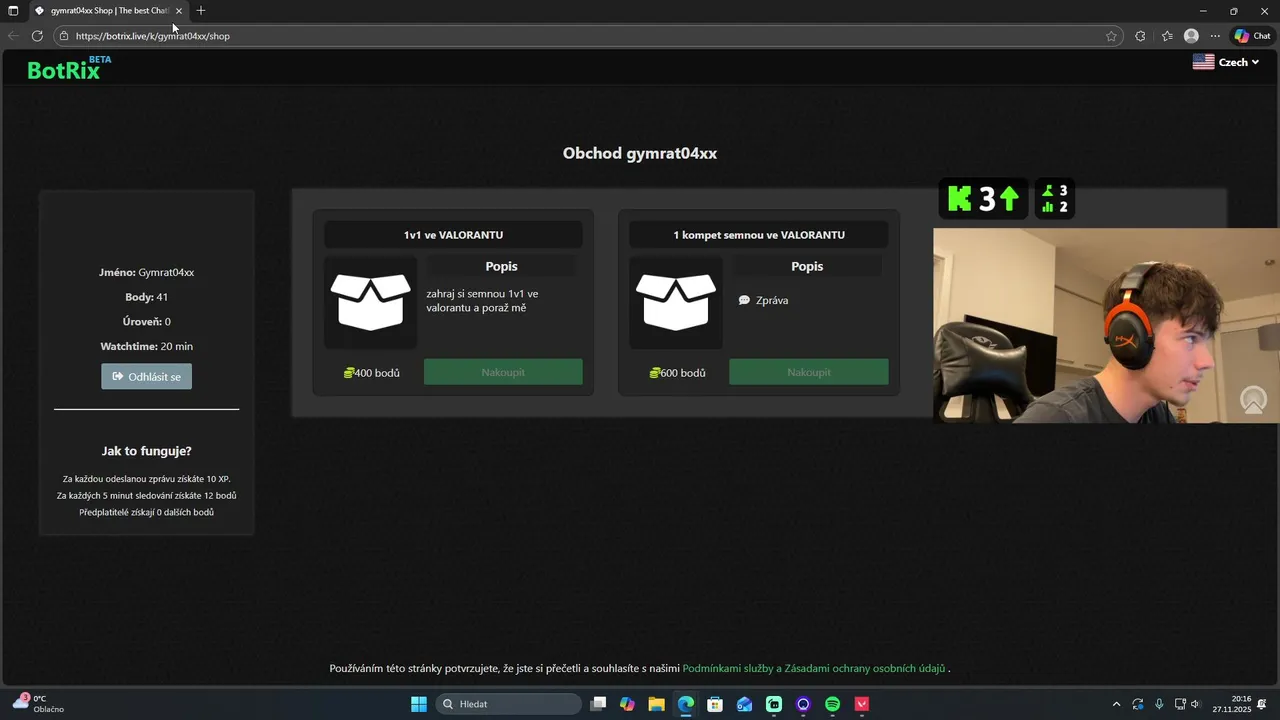Open Microsoft Store from the taskbar

pyautogui.click(x=715, y=704)
